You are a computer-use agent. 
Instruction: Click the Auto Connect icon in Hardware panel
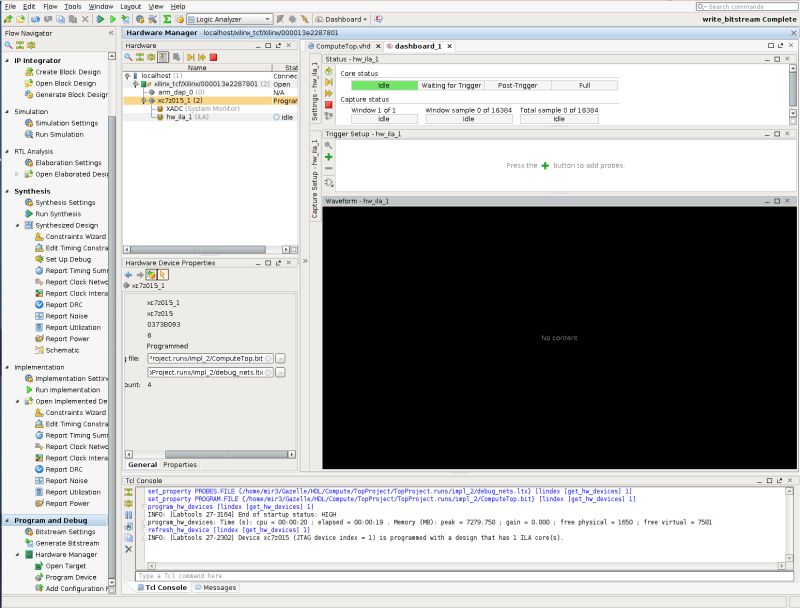tap(140, 55)
